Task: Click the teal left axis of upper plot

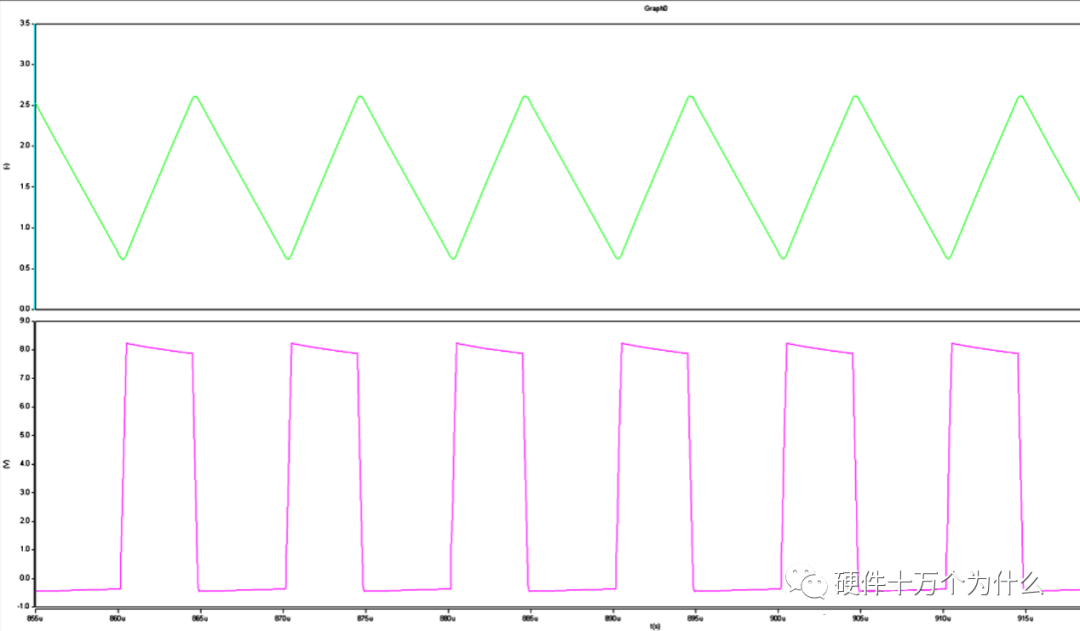Action: tap(35, 166)
